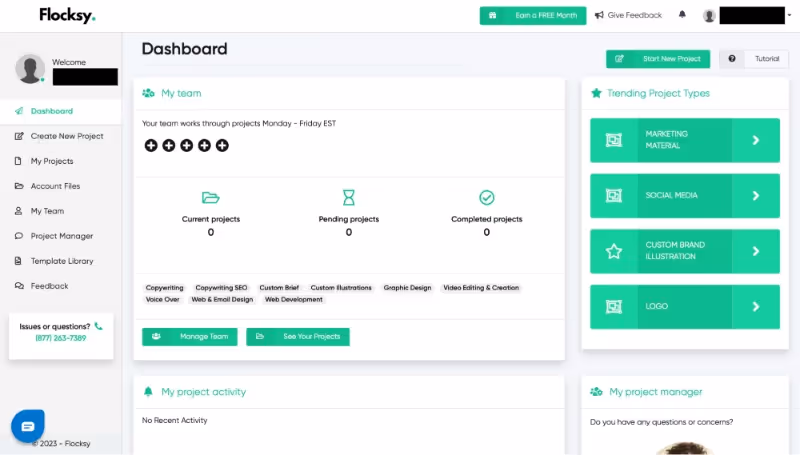The height and width of the screenshot is (455, 800).
Task: Click the Welcome profile picture in the sidebar
Action: [30, 68]
